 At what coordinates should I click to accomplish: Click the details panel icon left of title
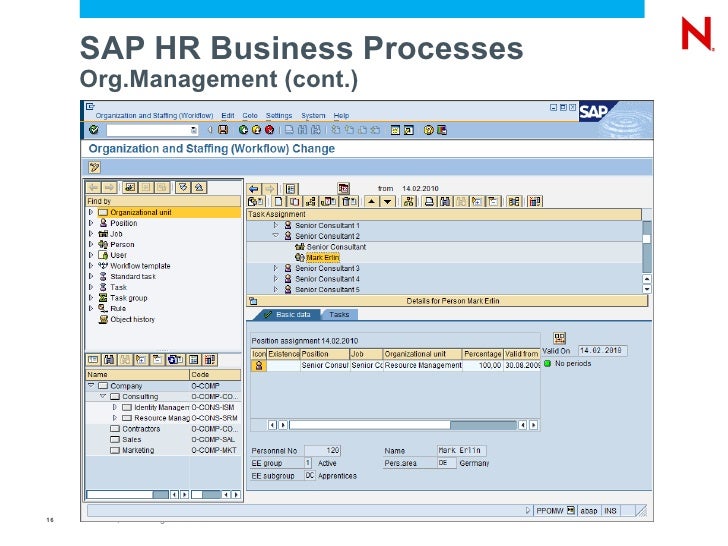coord(254,301)
